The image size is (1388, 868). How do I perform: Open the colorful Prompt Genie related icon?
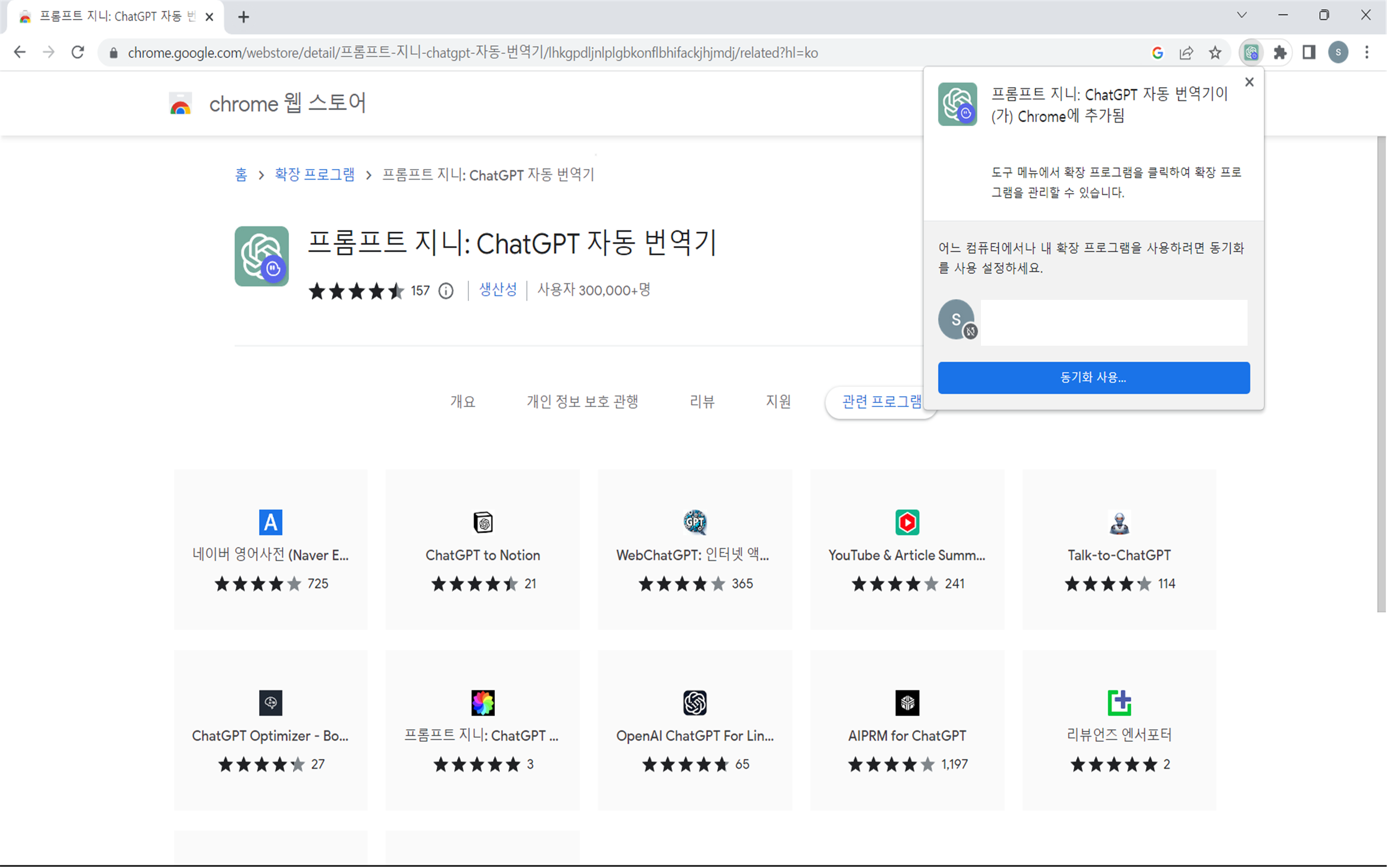tap(483, 703)
